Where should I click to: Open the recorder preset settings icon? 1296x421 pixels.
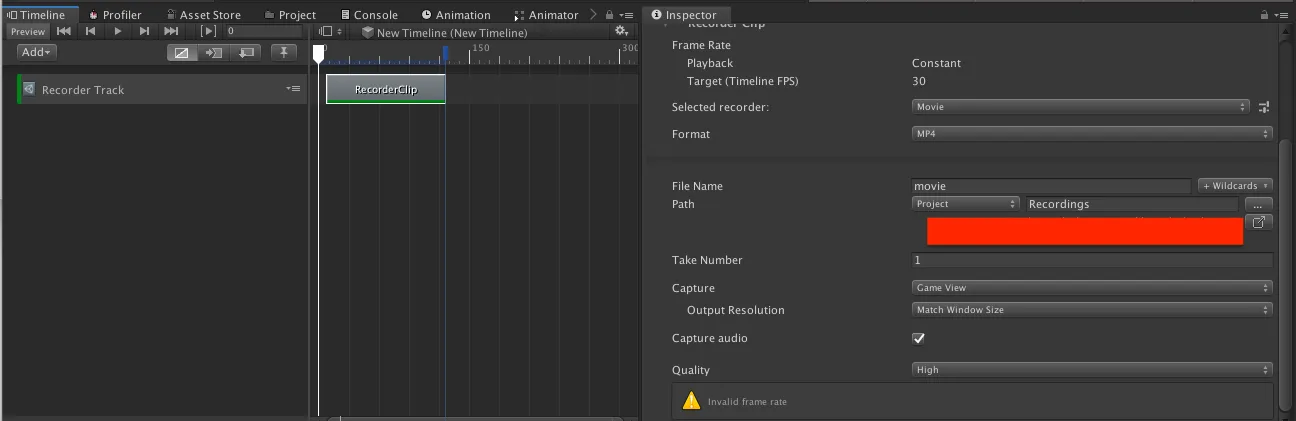click(x=1263, y=107)
